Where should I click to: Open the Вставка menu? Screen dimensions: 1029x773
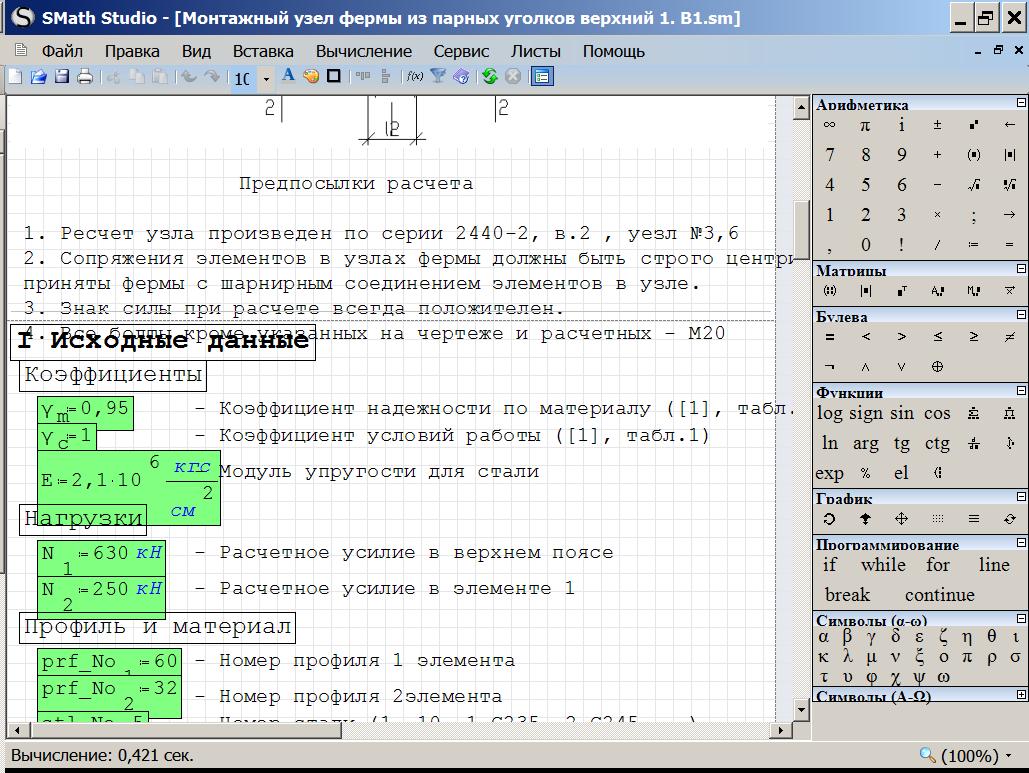pyautogui.click(x=263, y=51)
